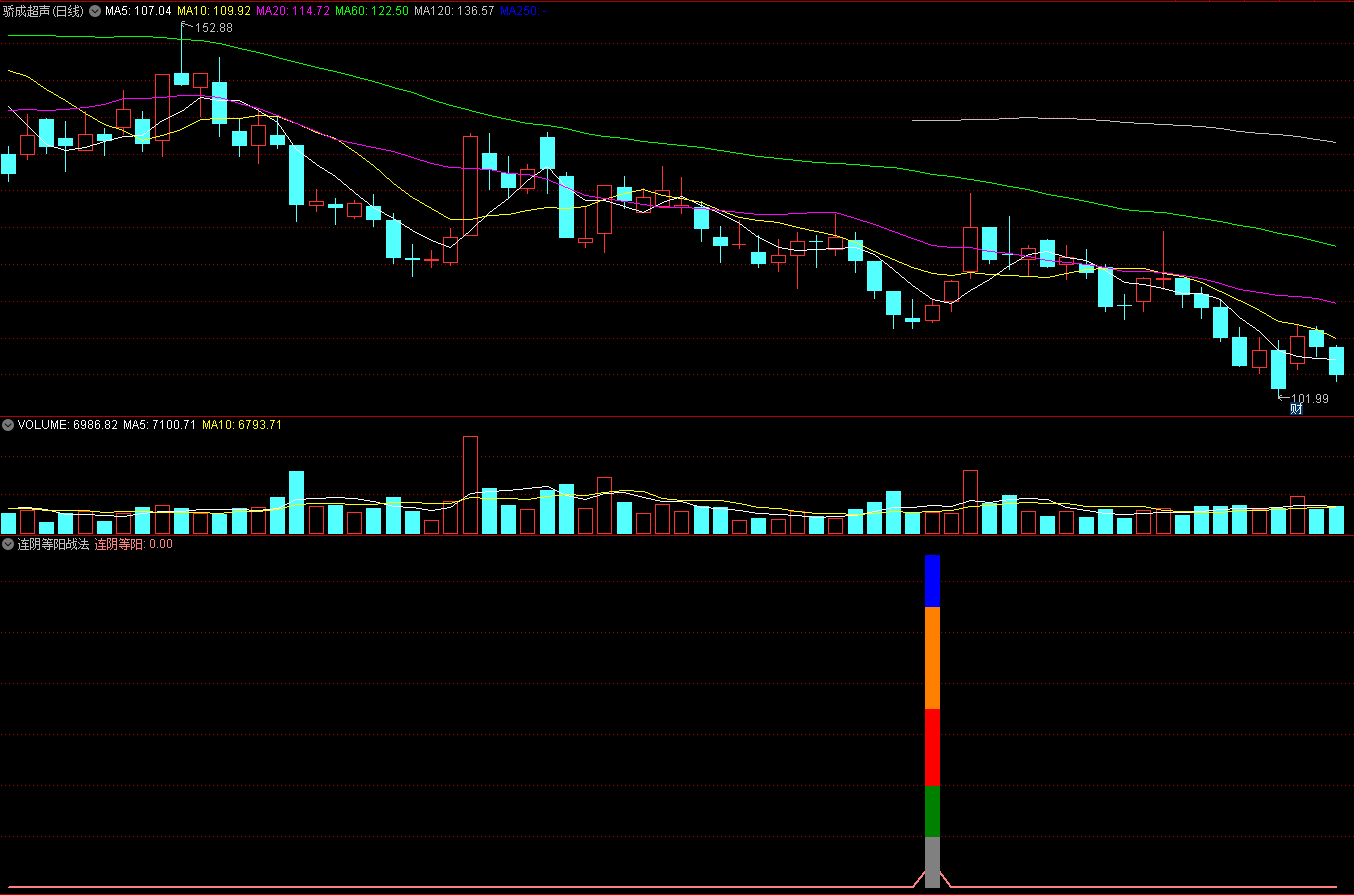1354x895 pixels.
Task: Click the 连阴等阳战法 indicator name
Action: (x=54, y=544)
